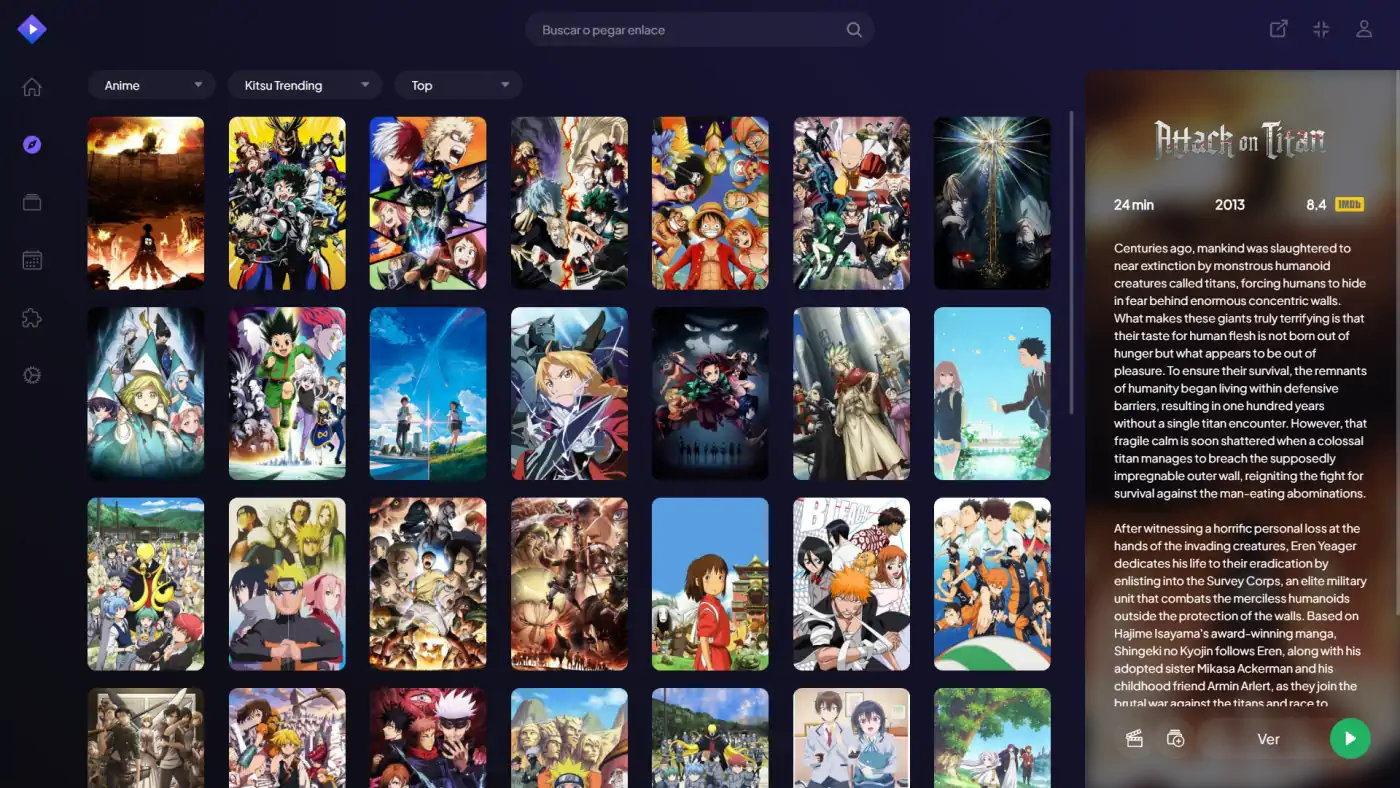This screenshot has height=788, width=1400.
Task: Expand the Anime type dropdown
Action: (152, 85)
